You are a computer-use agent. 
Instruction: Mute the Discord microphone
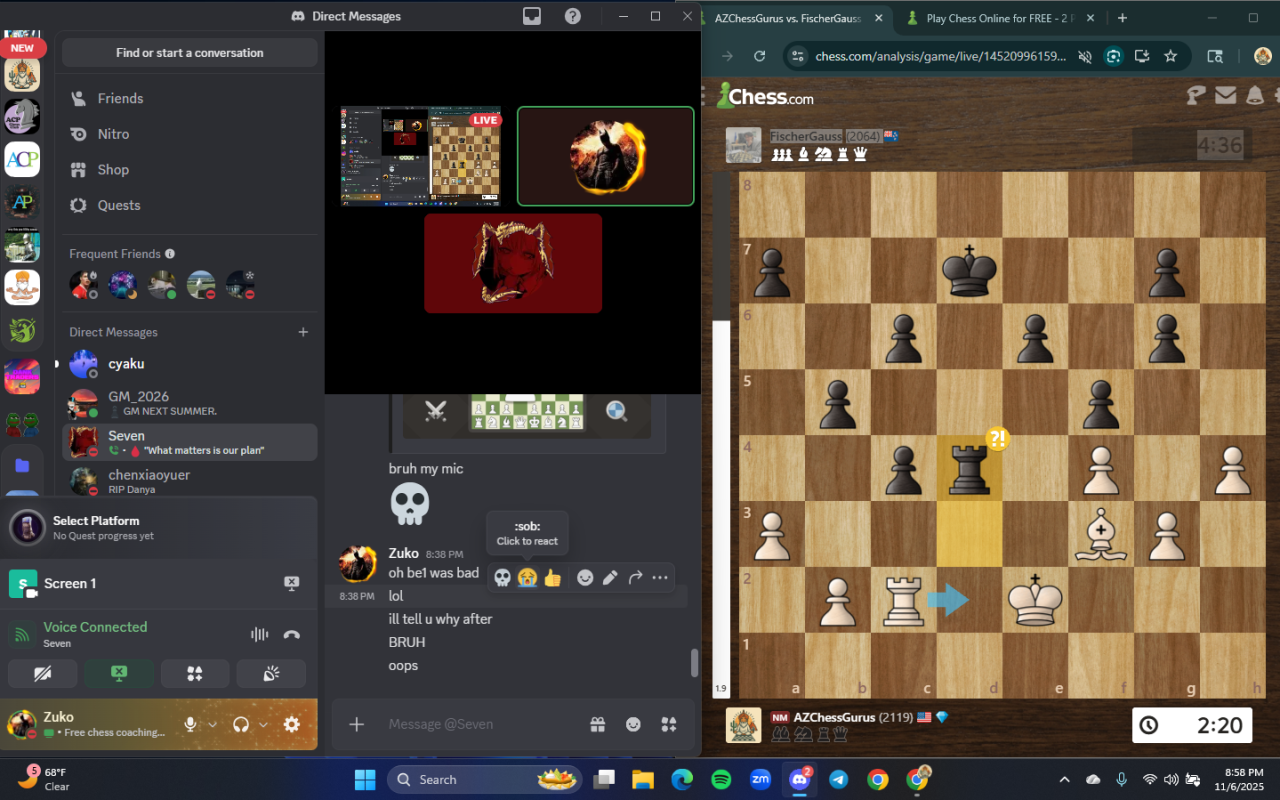(190, 724)
